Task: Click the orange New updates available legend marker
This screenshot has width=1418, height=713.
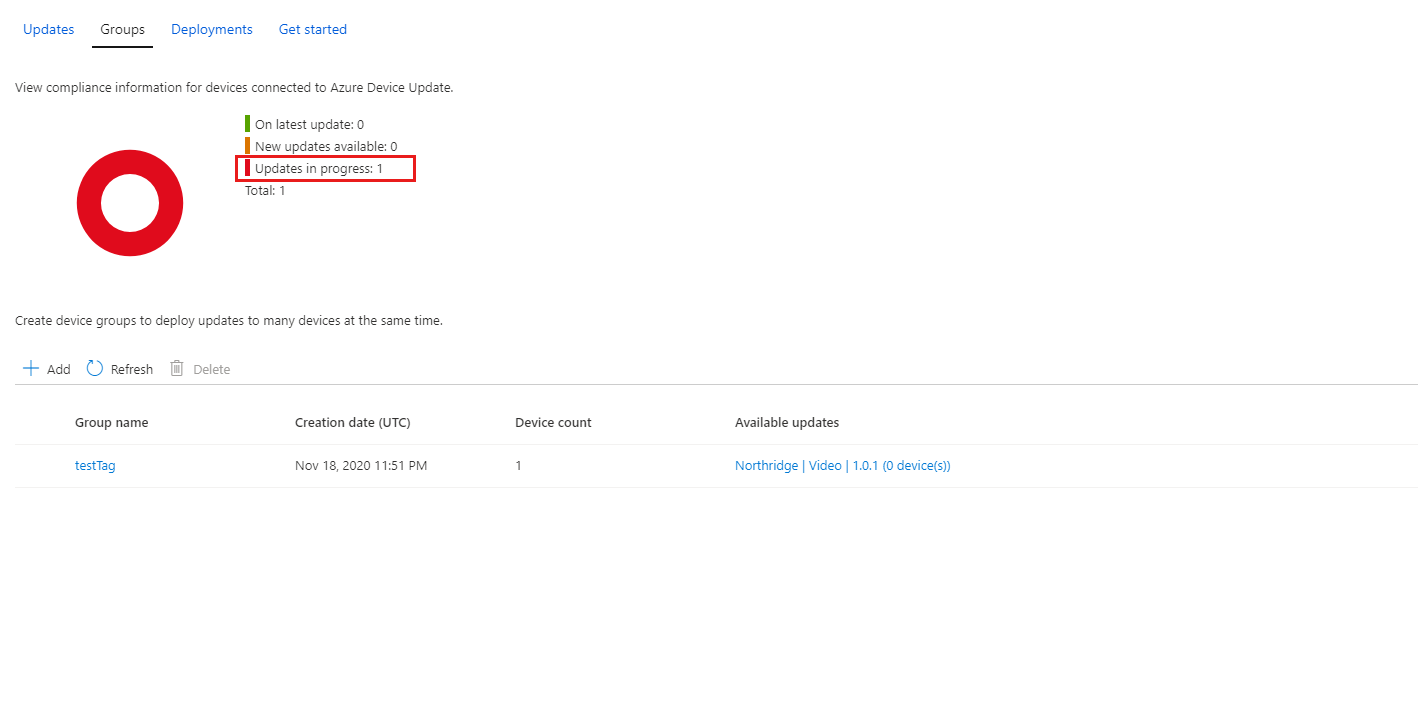Action: pyautogui.click(x=247, y=145)
